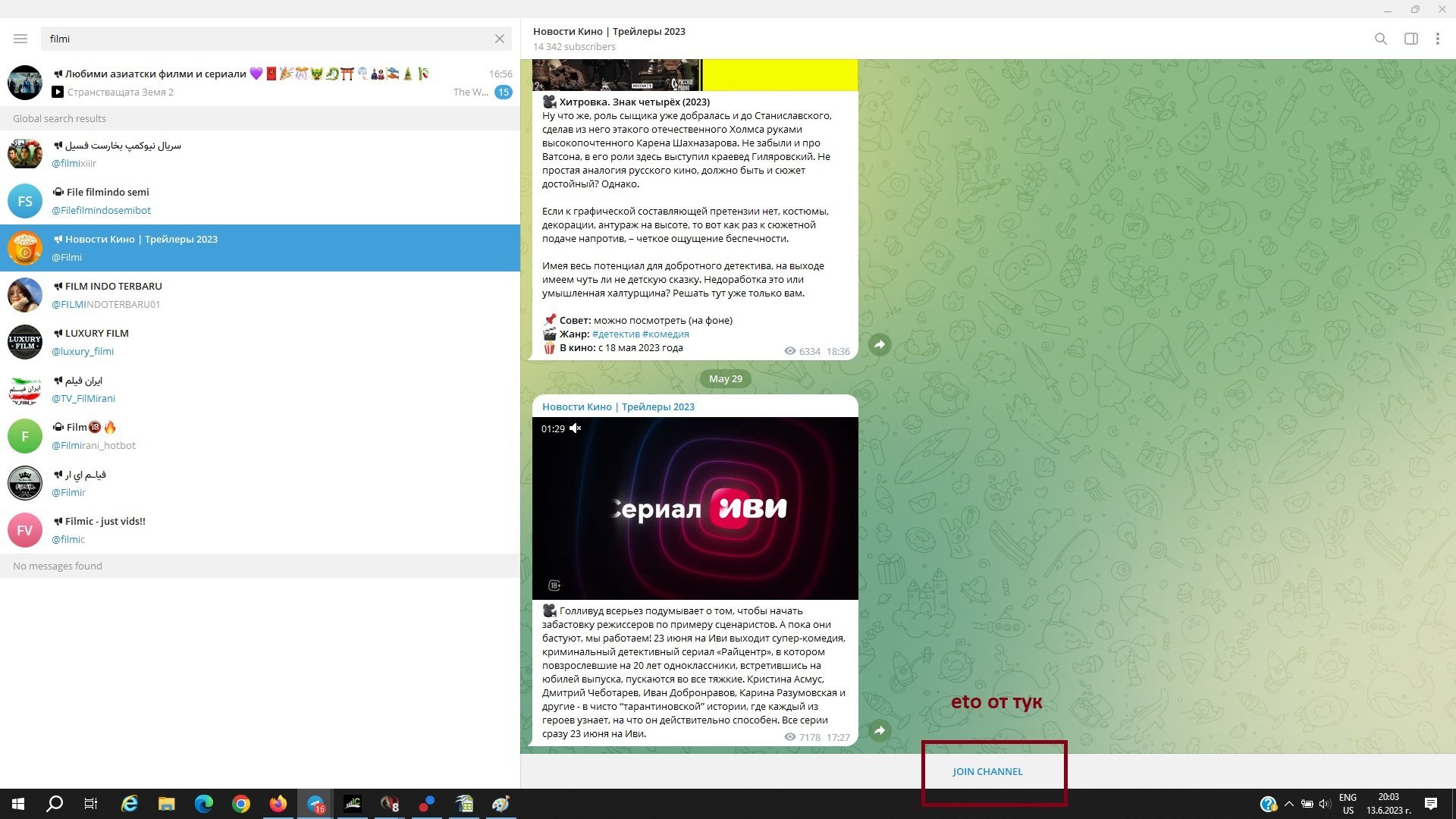Open the Windows Start menu
Viewport: 1456px width, 819px height.
(18, 804)
